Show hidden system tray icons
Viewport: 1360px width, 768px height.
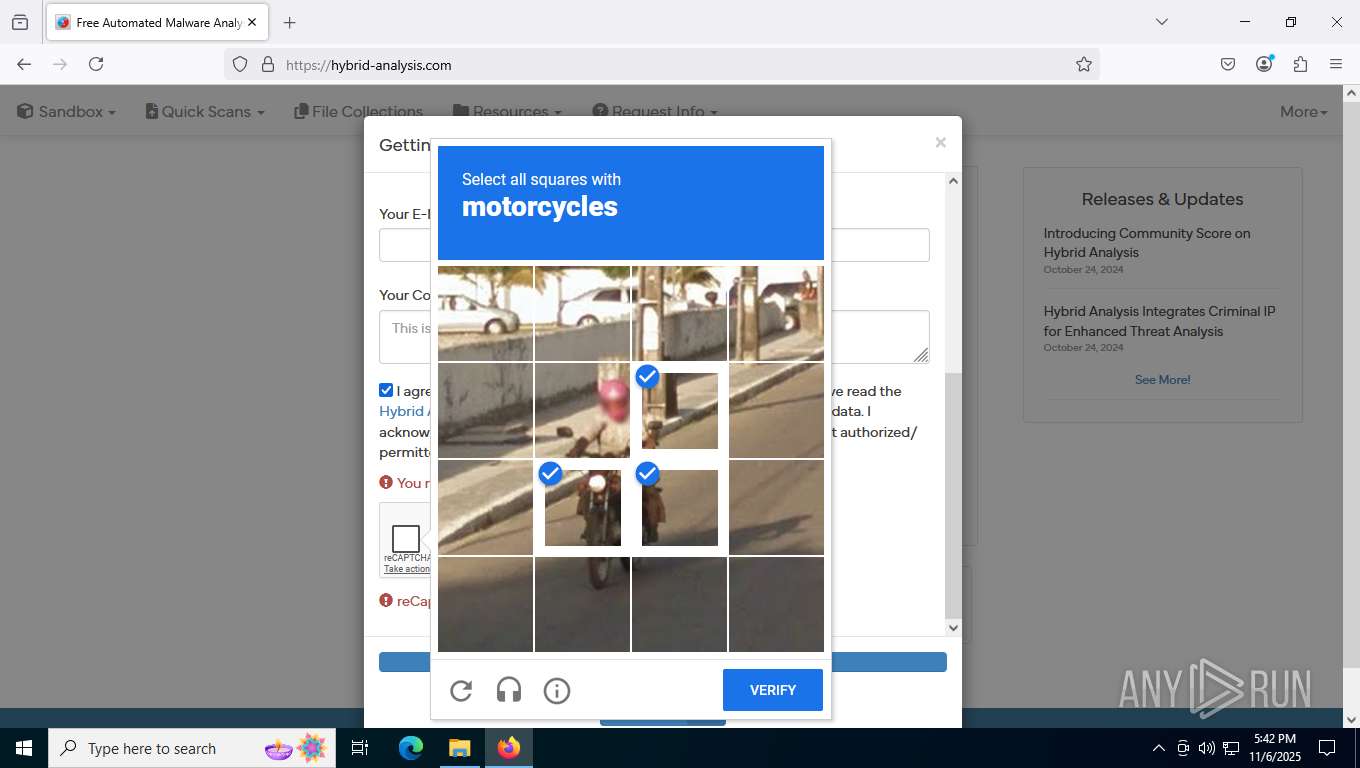[x=1159, y=748]
